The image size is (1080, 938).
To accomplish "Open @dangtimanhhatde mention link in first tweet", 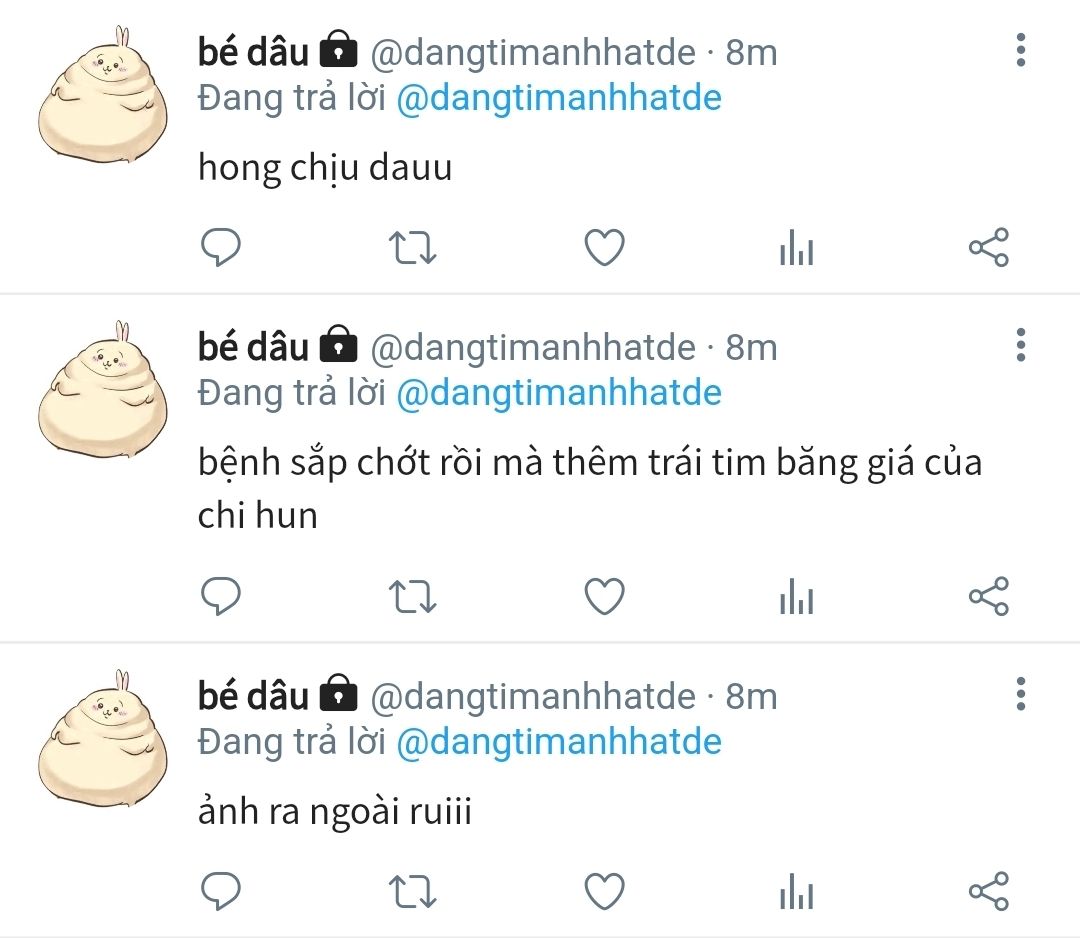I will pyautogui.click(x=559, y=98).
